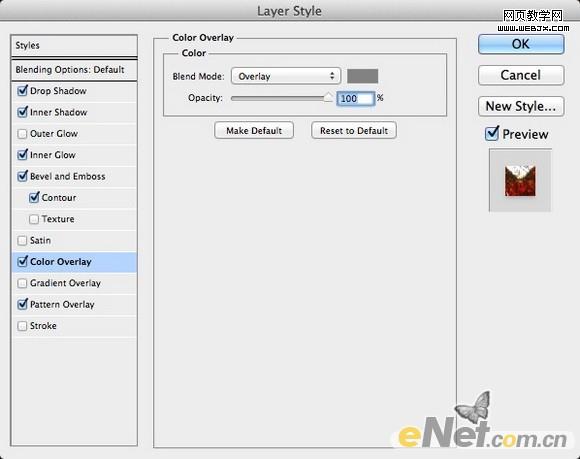The height and width of the screenshot is (459, 580).
Task: Select the Gradient Overlay list item
Action: click(74, 283)
